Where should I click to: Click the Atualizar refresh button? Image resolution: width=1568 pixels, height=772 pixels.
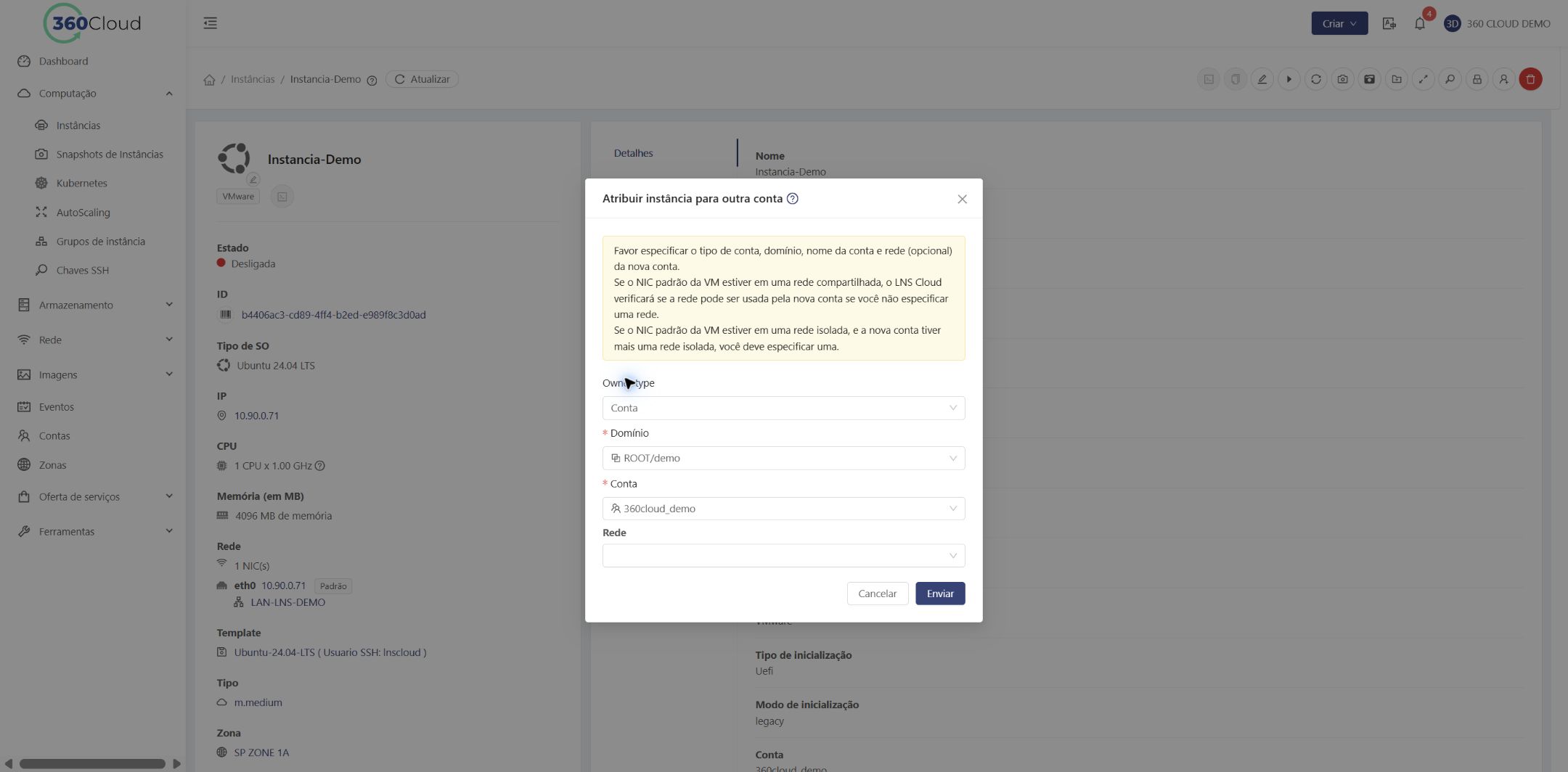click(422, 79)
